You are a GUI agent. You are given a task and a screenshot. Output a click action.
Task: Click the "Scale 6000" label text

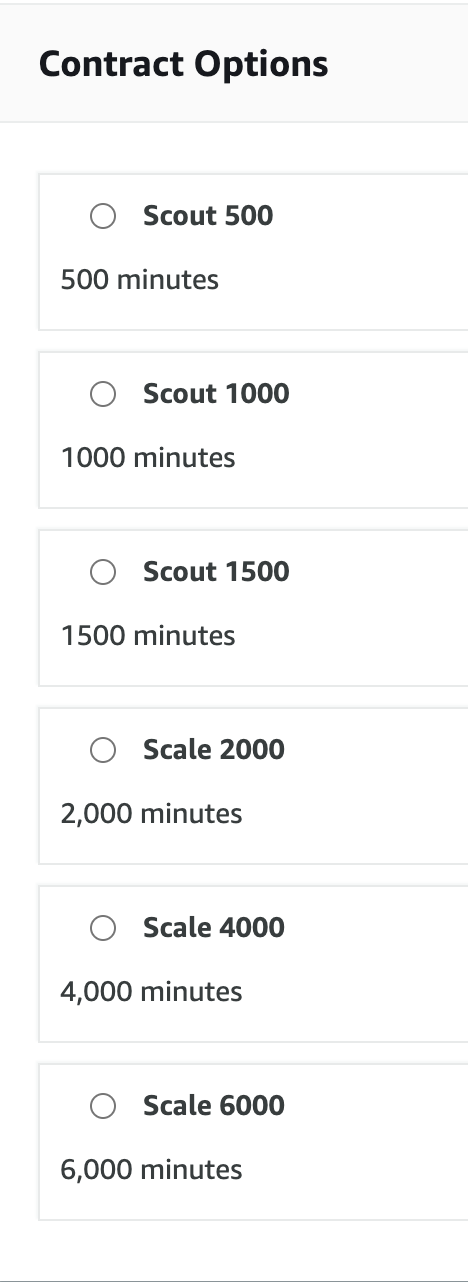click(x=214, y=1105)
